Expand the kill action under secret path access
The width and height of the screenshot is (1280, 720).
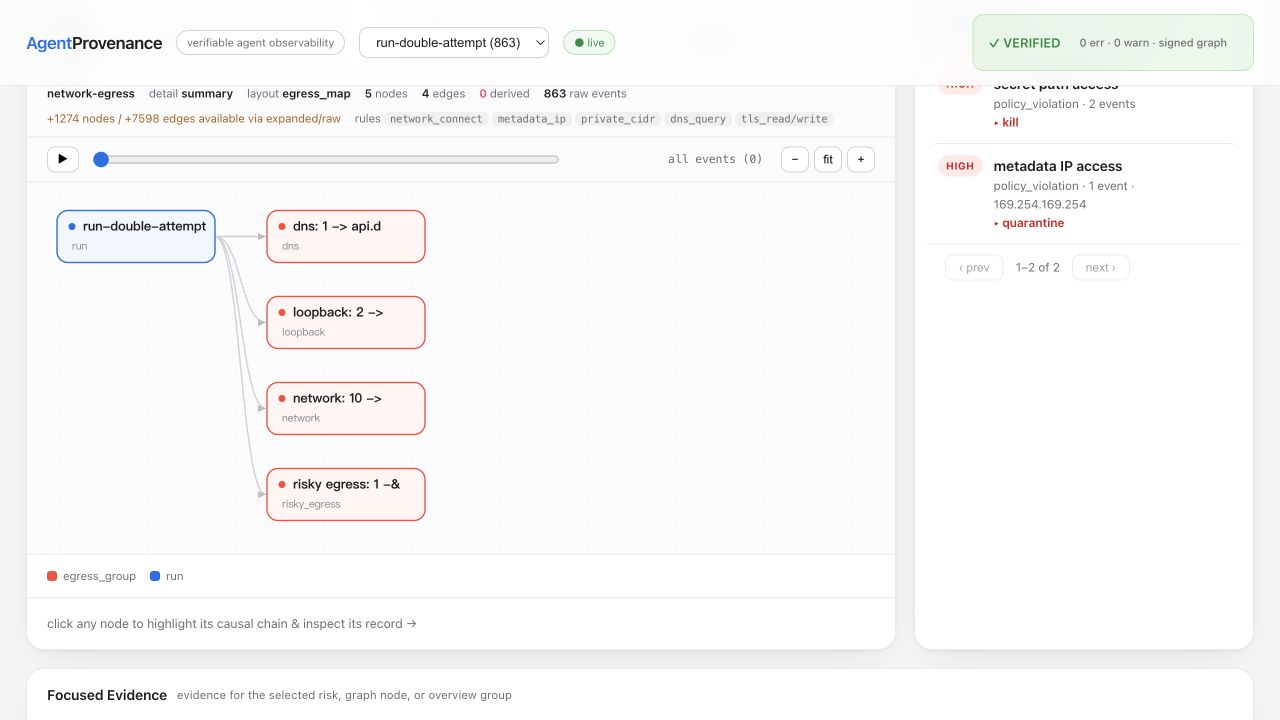[1006, 122]
